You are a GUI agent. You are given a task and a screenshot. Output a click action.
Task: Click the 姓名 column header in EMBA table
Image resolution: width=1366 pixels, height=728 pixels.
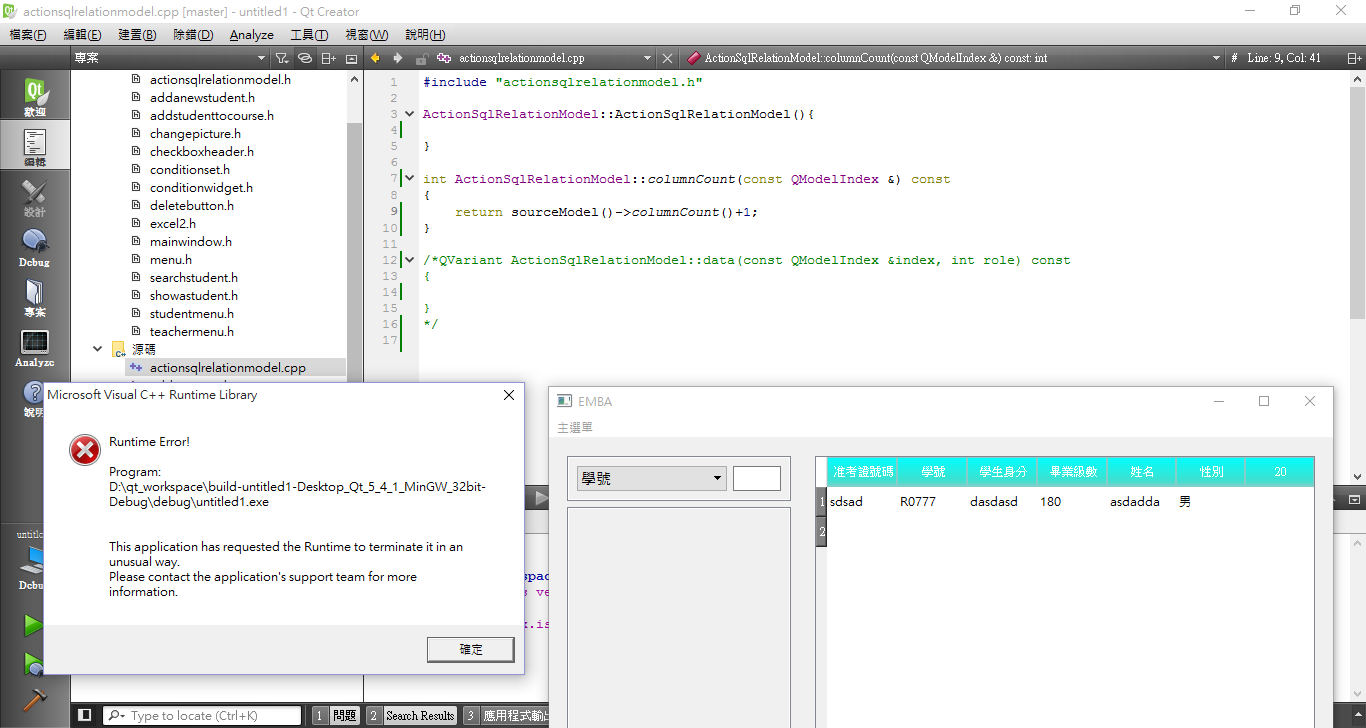1142,471
